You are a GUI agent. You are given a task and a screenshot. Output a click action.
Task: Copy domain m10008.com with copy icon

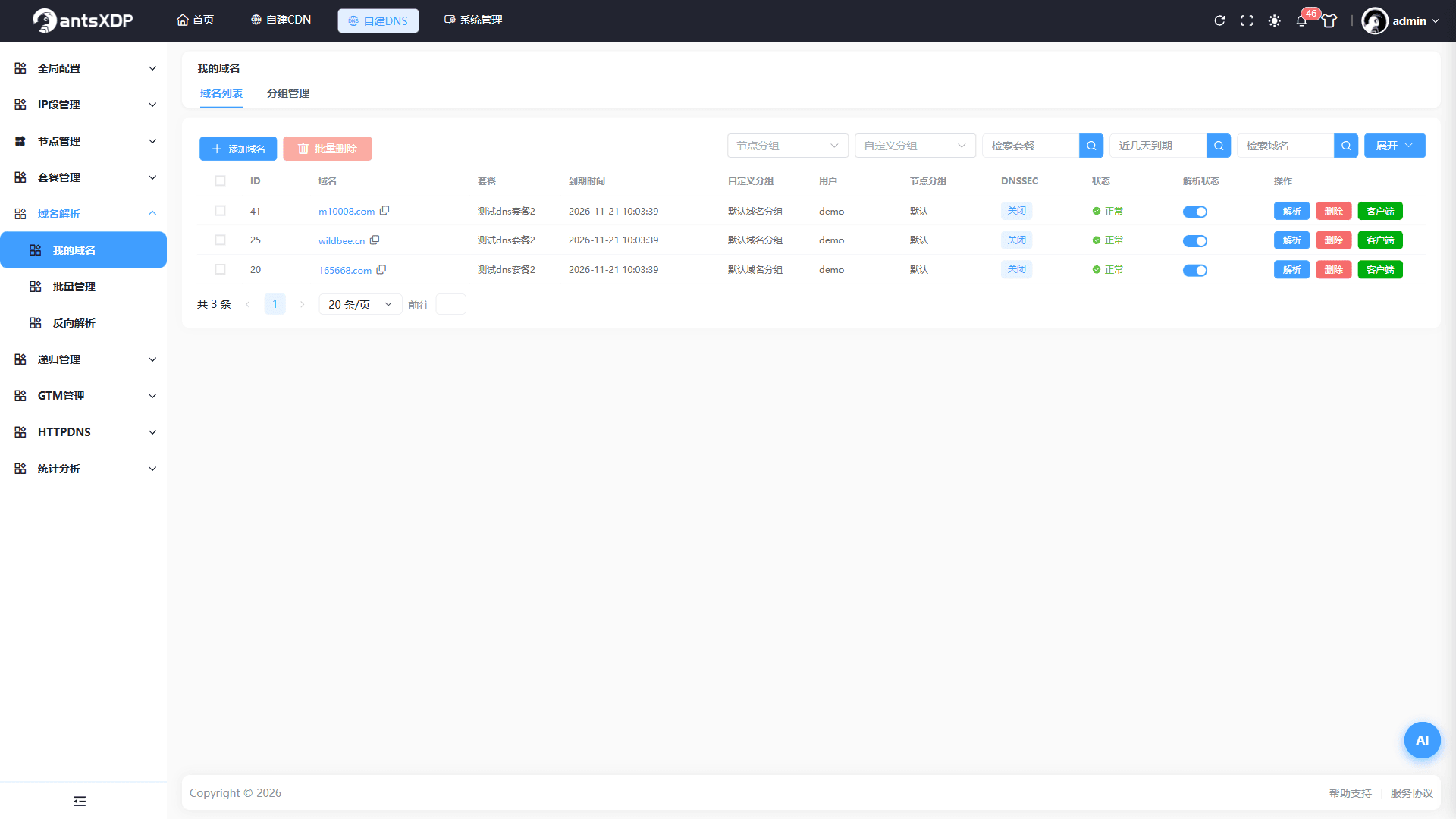tap(384, 211)
